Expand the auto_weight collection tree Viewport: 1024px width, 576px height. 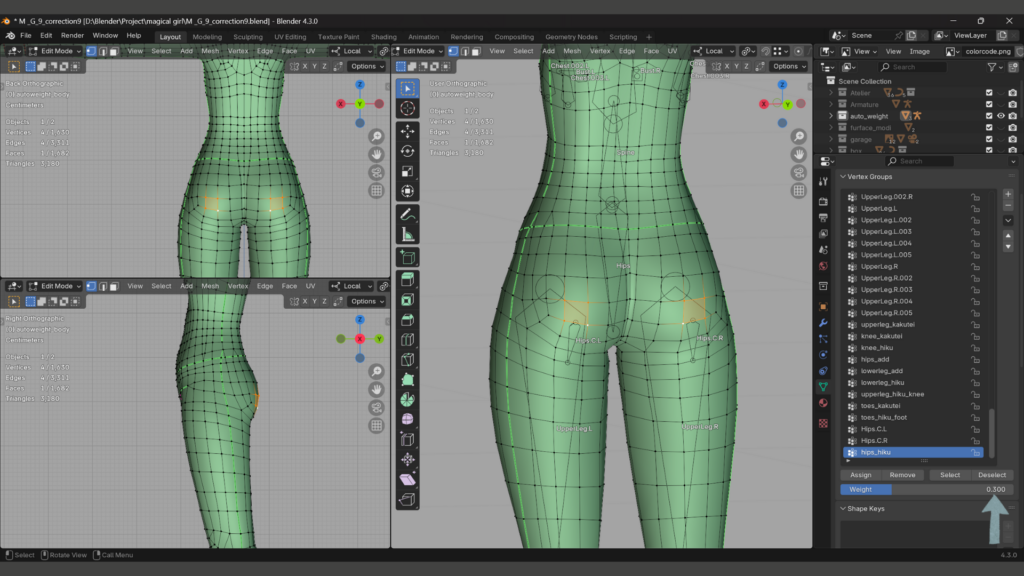point(830,116)
